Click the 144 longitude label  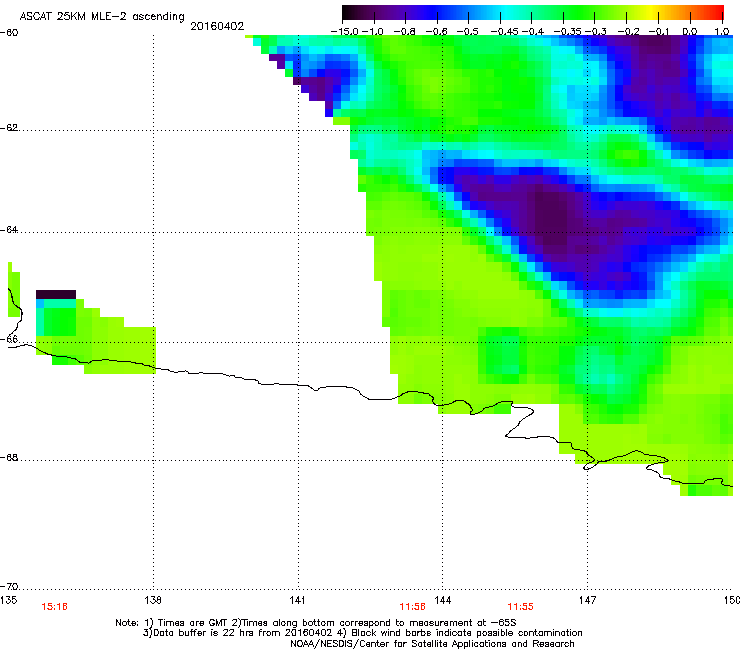click(x=442, y=600)
